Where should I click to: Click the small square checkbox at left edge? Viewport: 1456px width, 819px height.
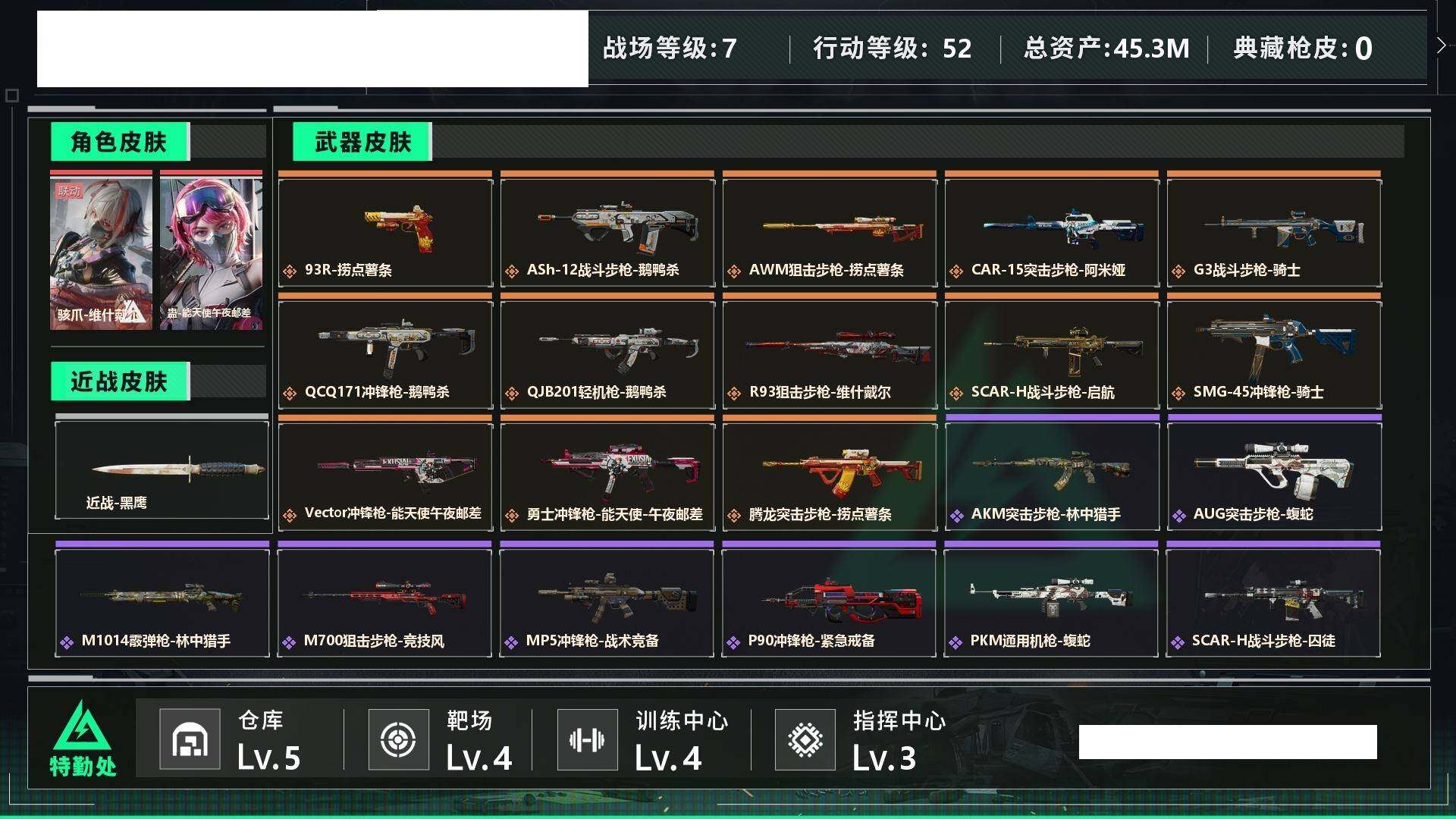[12, 96]
